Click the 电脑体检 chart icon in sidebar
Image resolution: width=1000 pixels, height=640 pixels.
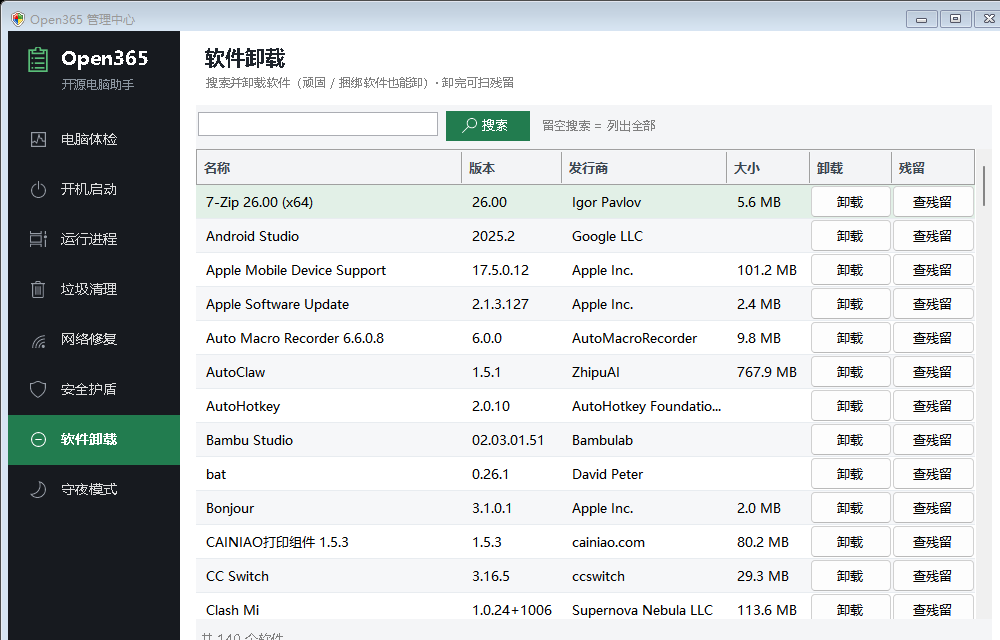point(38,139)
